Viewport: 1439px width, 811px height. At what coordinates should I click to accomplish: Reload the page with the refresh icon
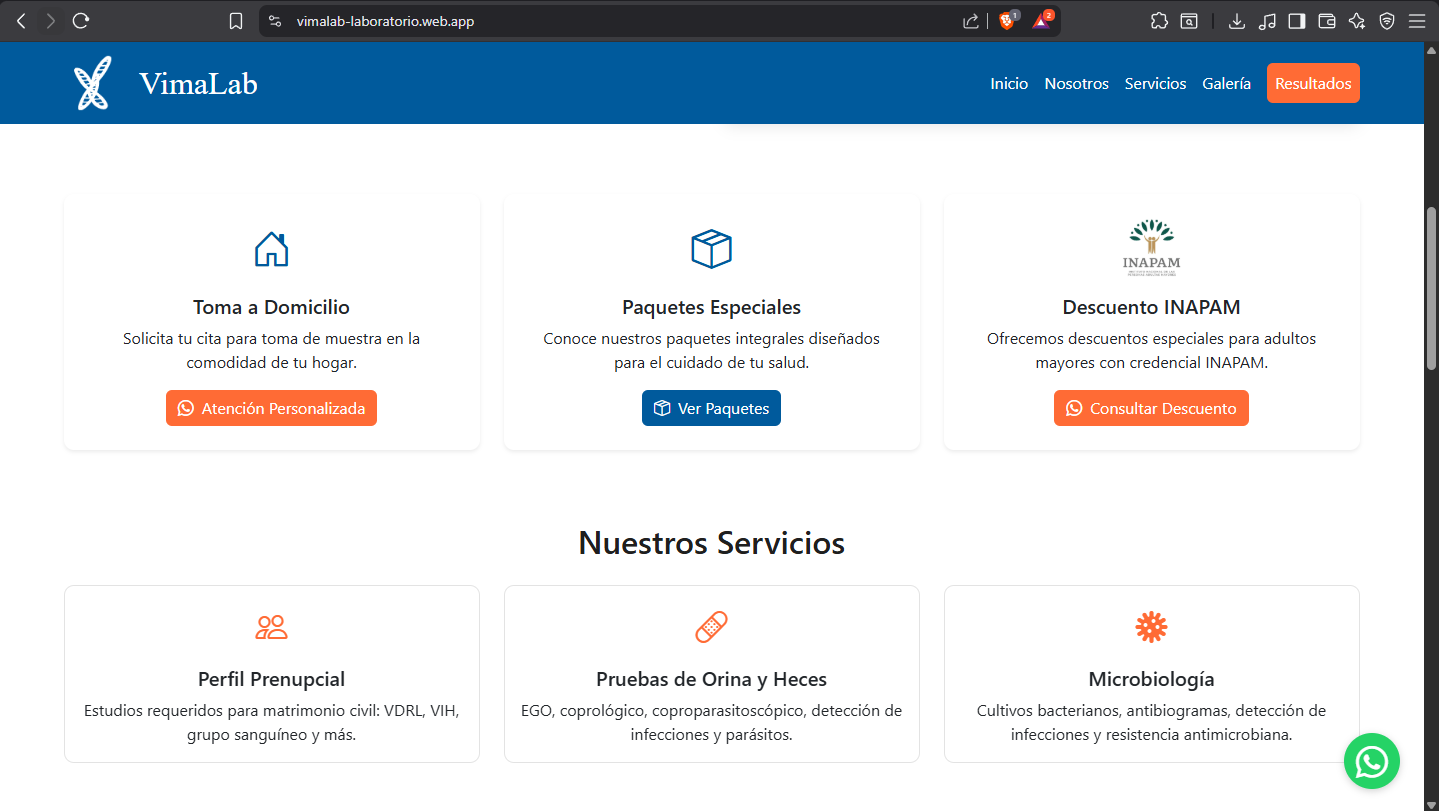[82, 21]
